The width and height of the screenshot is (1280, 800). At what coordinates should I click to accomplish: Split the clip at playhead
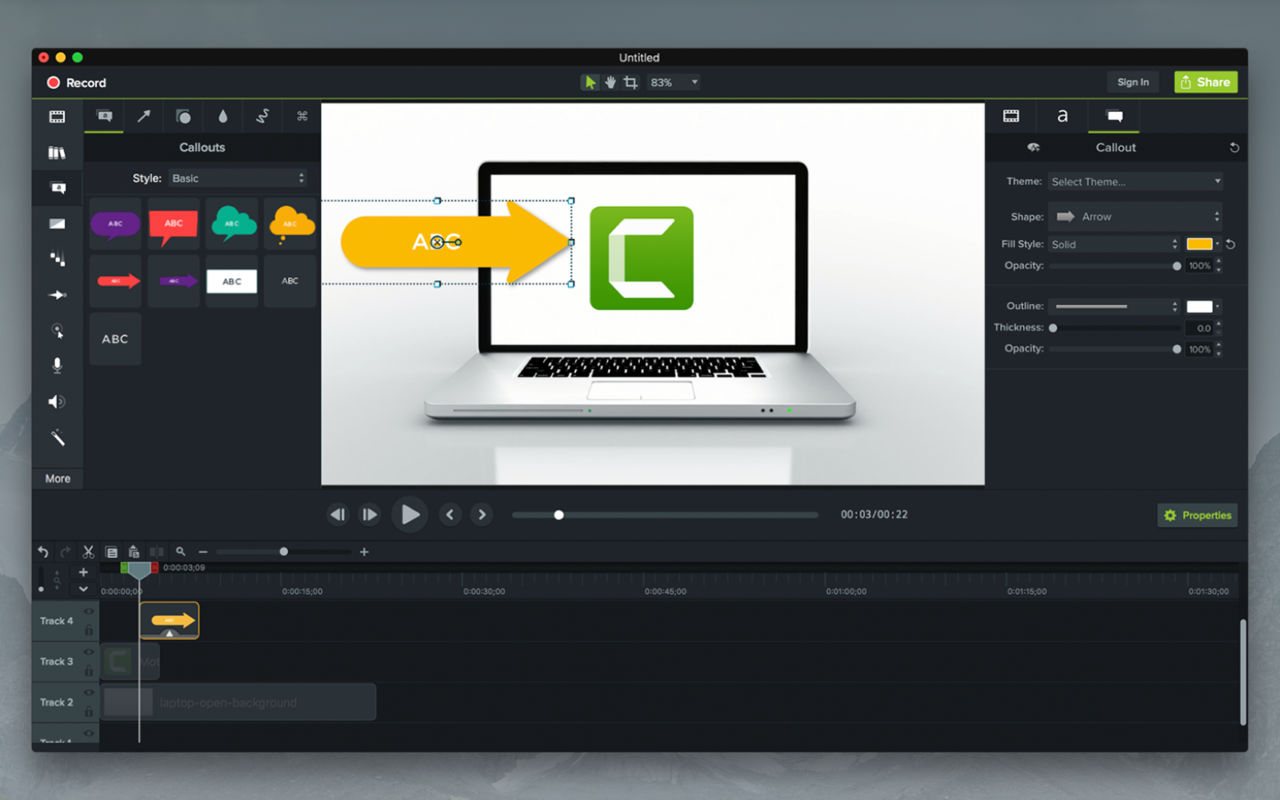157,551
